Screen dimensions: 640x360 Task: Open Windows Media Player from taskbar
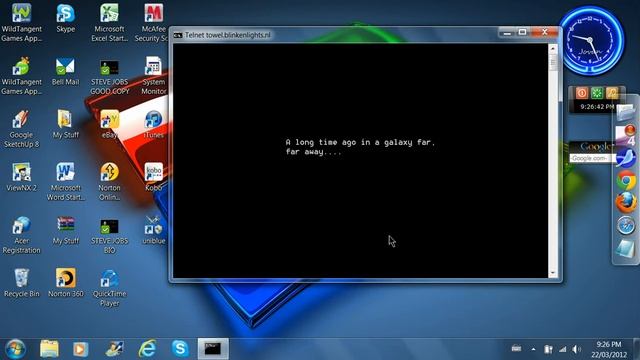80,349
